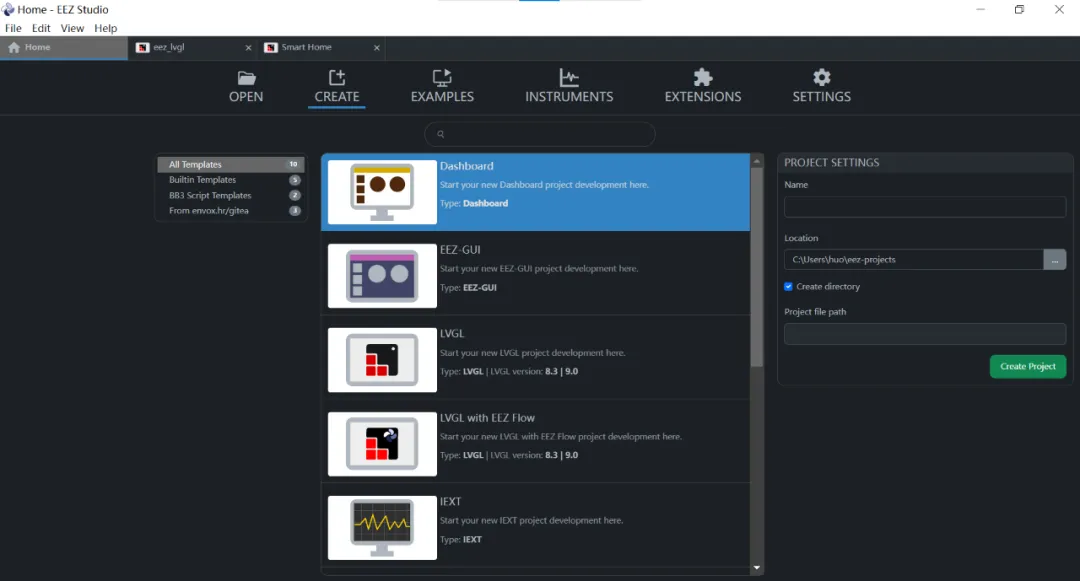
Task: Click the project Name input field
Action: click(924, 207)
